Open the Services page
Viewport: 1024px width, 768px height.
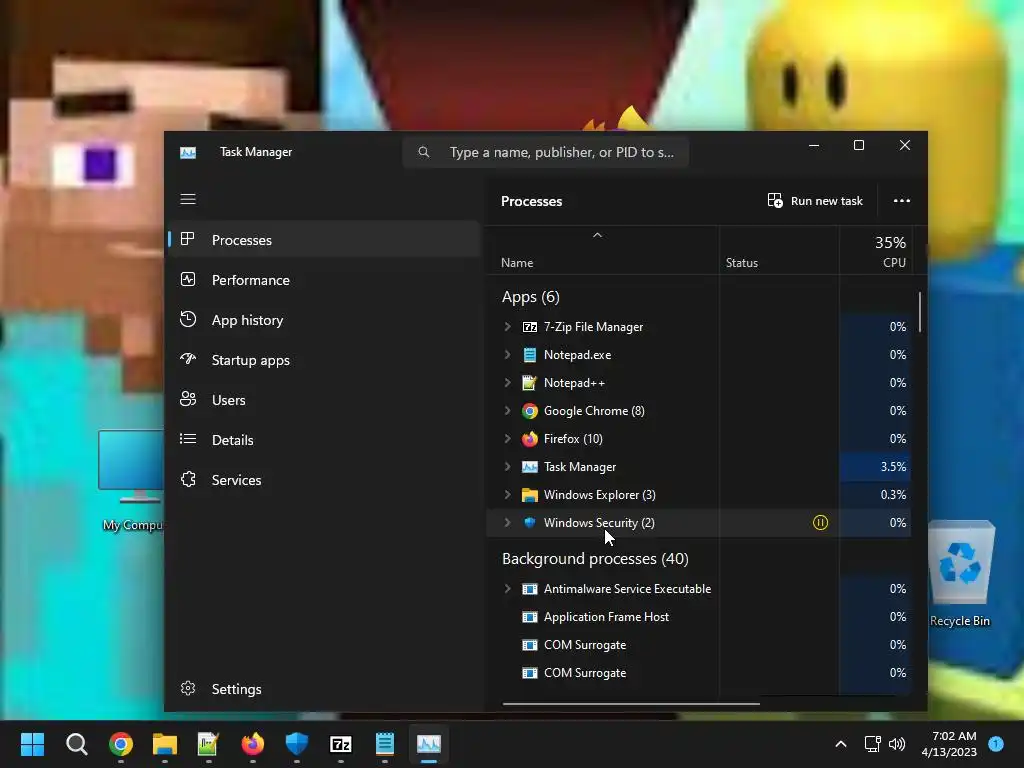(325, 480)
